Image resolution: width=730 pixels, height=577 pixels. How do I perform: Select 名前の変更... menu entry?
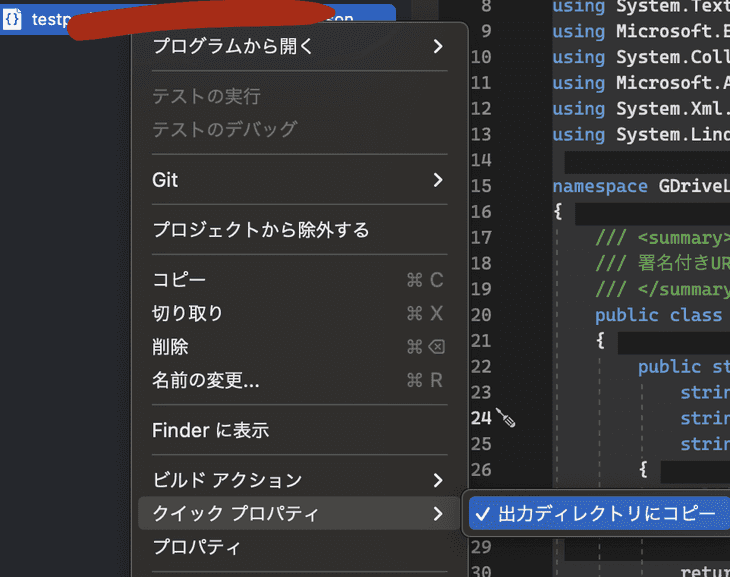299,380
